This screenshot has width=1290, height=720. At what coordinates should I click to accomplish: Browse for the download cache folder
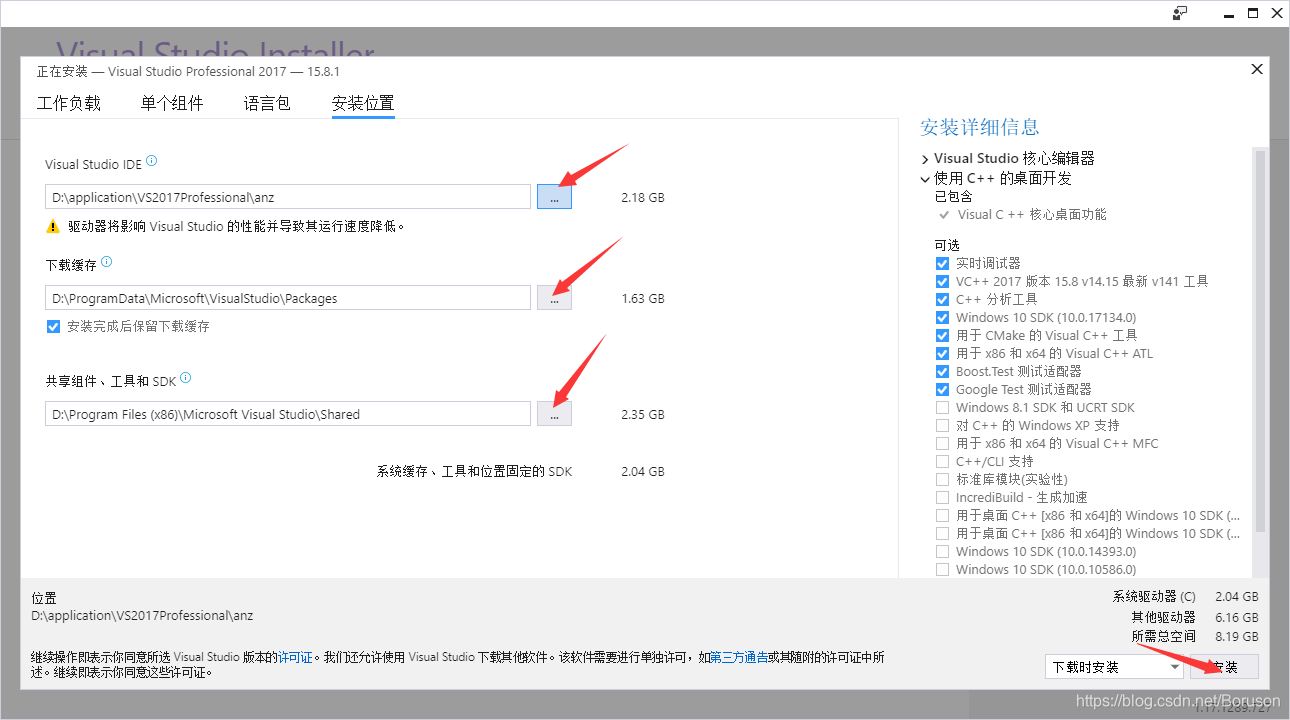554,298
